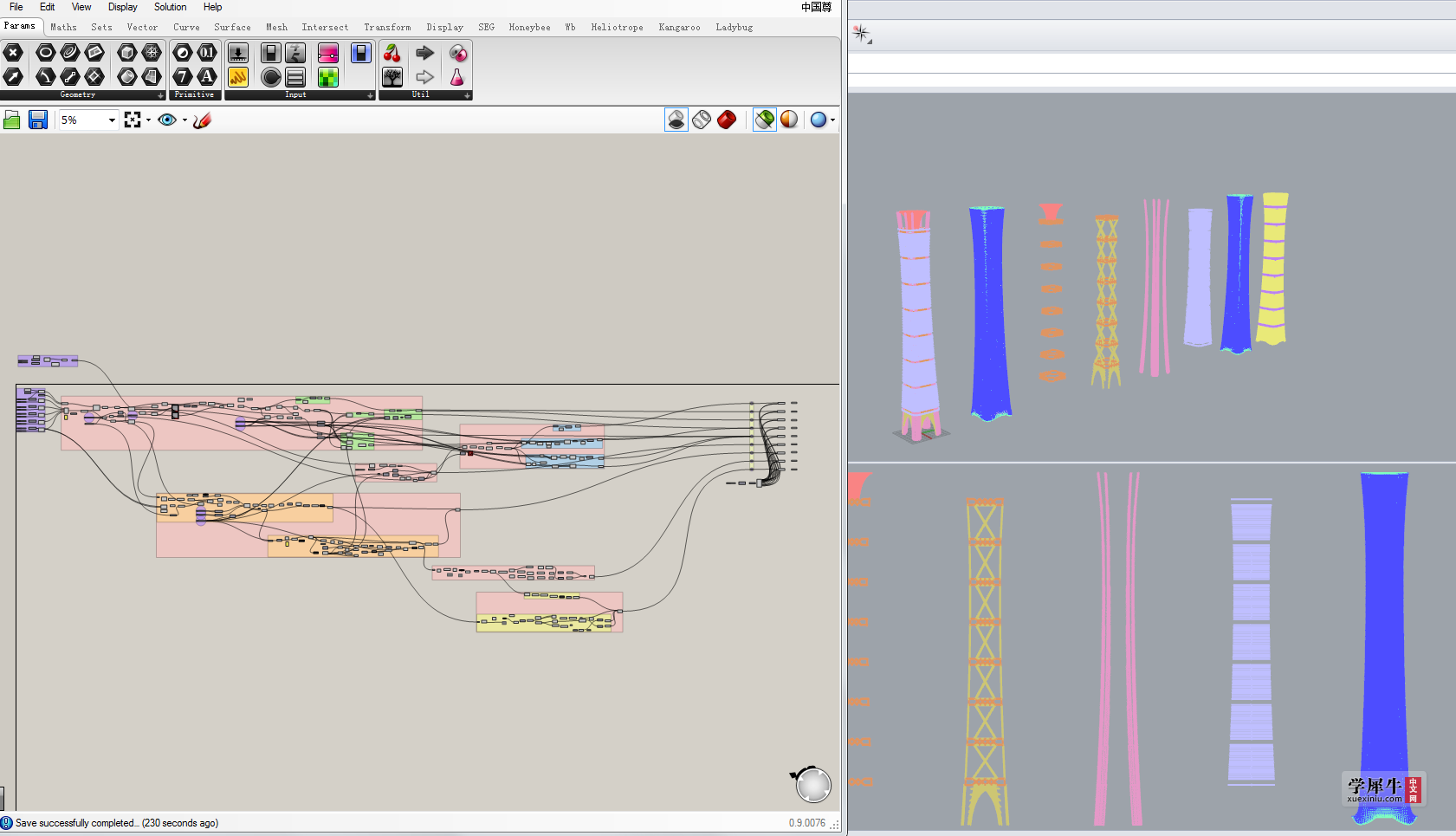The width and height of the screenshot is (1456, 836).
Task: Click the canvas compass navigation widget
Action: (812, 784)
